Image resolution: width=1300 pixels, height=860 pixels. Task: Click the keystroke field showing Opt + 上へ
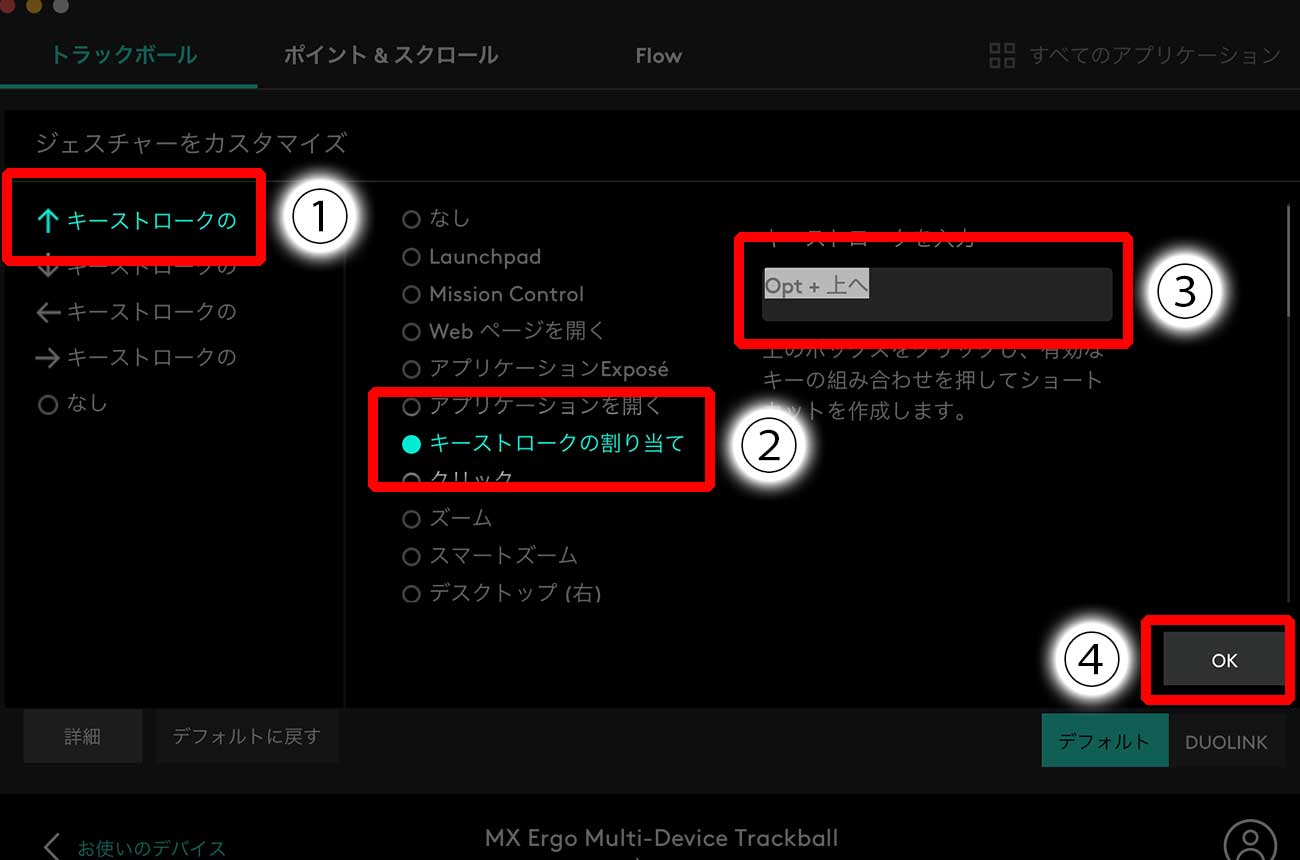pos(937,294)
